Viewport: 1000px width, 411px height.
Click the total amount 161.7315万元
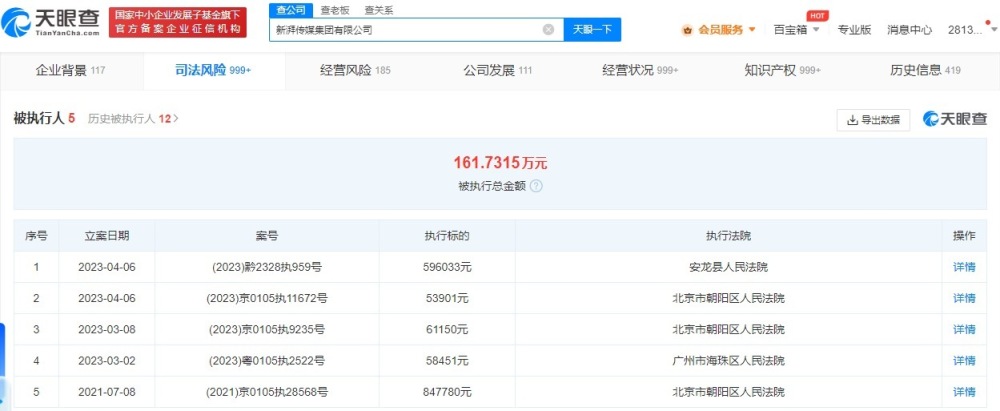coord(501,163)
